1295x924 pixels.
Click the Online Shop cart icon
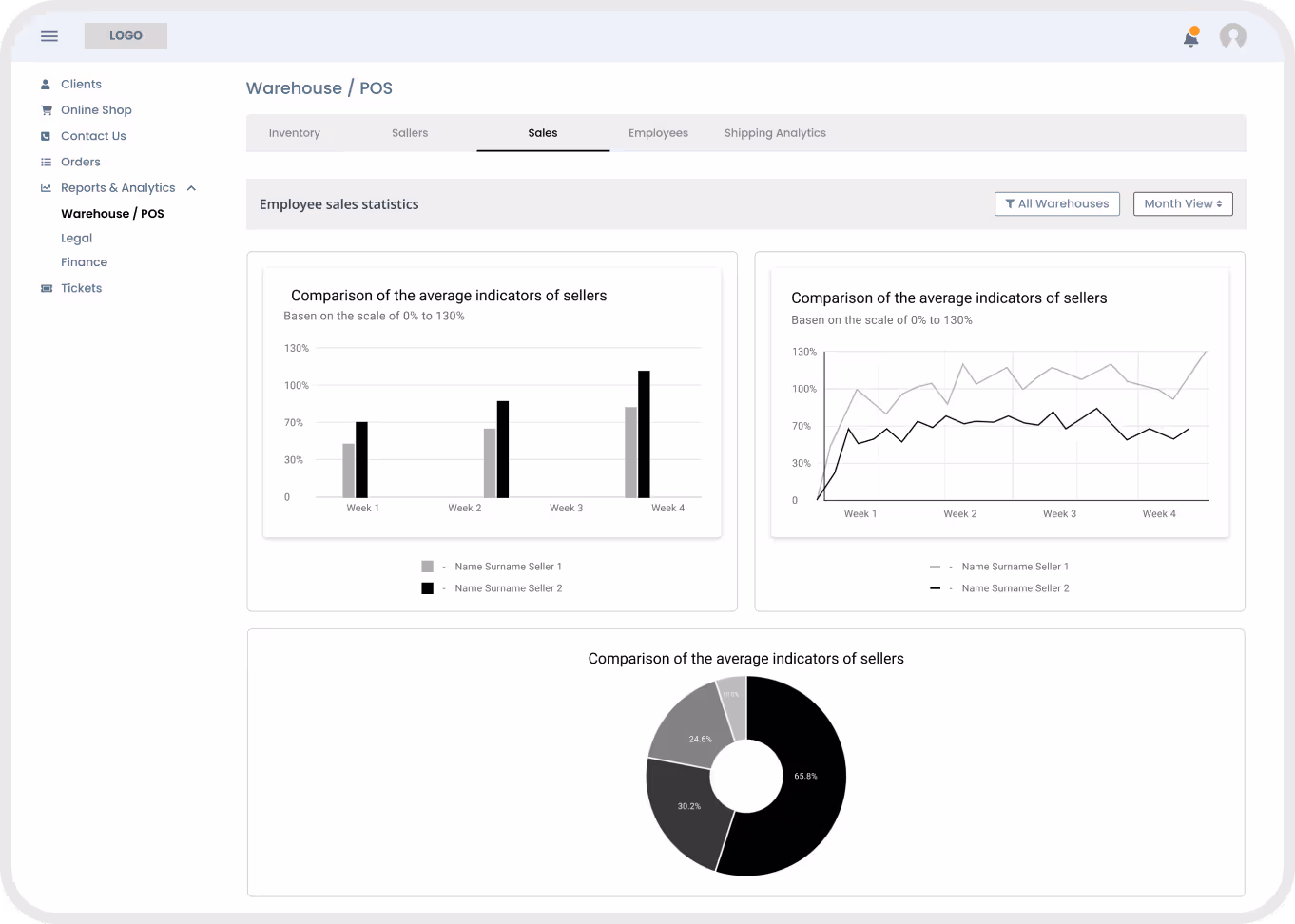point(46,110)
